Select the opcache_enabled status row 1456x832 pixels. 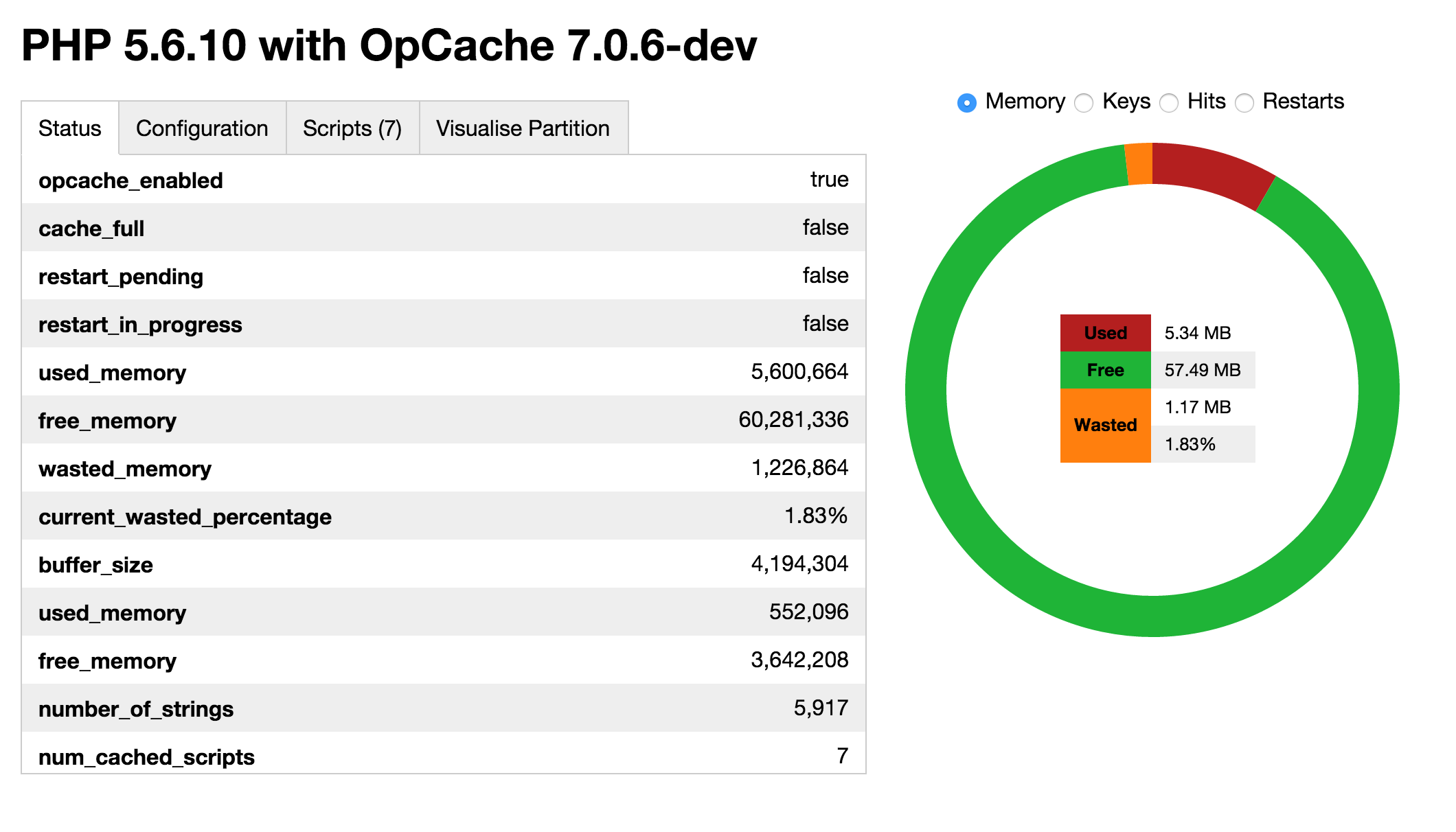click(x=446, y=180)
